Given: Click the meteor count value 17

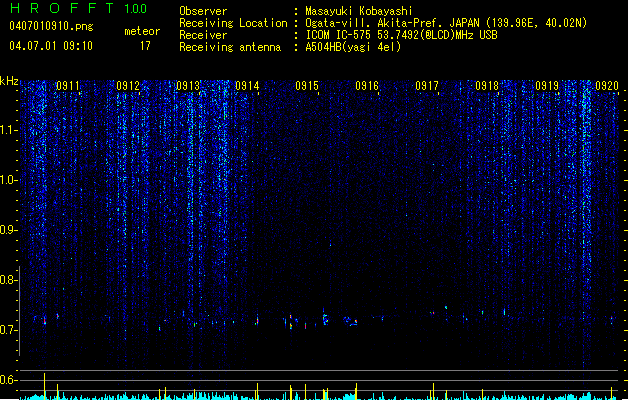Looking at the screenshot, I should coord(145,46).
